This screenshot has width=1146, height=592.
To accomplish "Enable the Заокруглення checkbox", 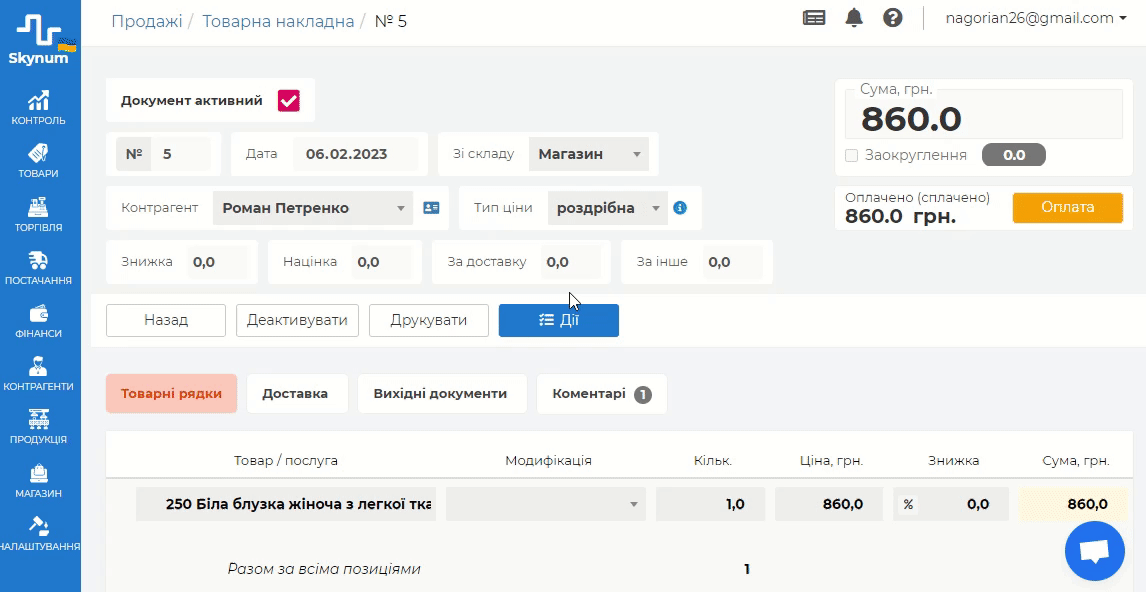I will point(852,155).
